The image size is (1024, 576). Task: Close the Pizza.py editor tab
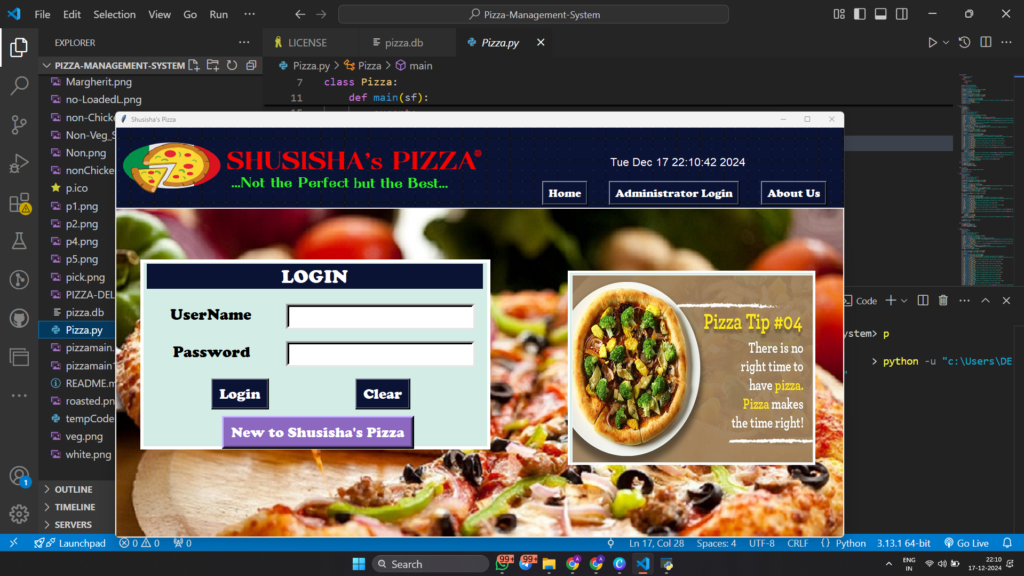(x=540, y=42)
